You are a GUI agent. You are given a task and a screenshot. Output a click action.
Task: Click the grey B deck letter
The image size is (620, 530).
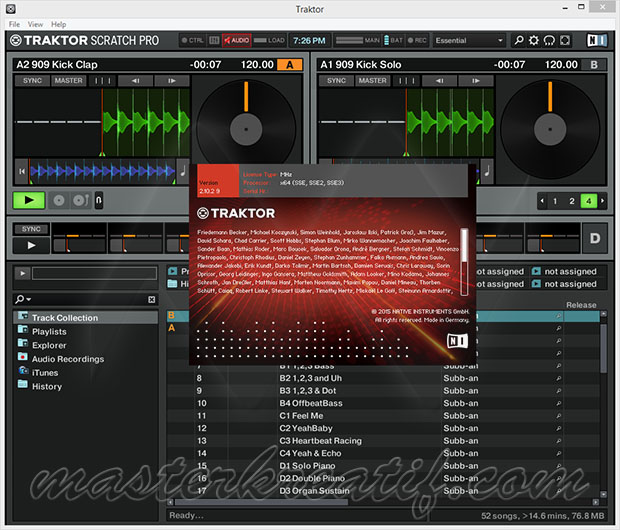[x=594, y=65]
